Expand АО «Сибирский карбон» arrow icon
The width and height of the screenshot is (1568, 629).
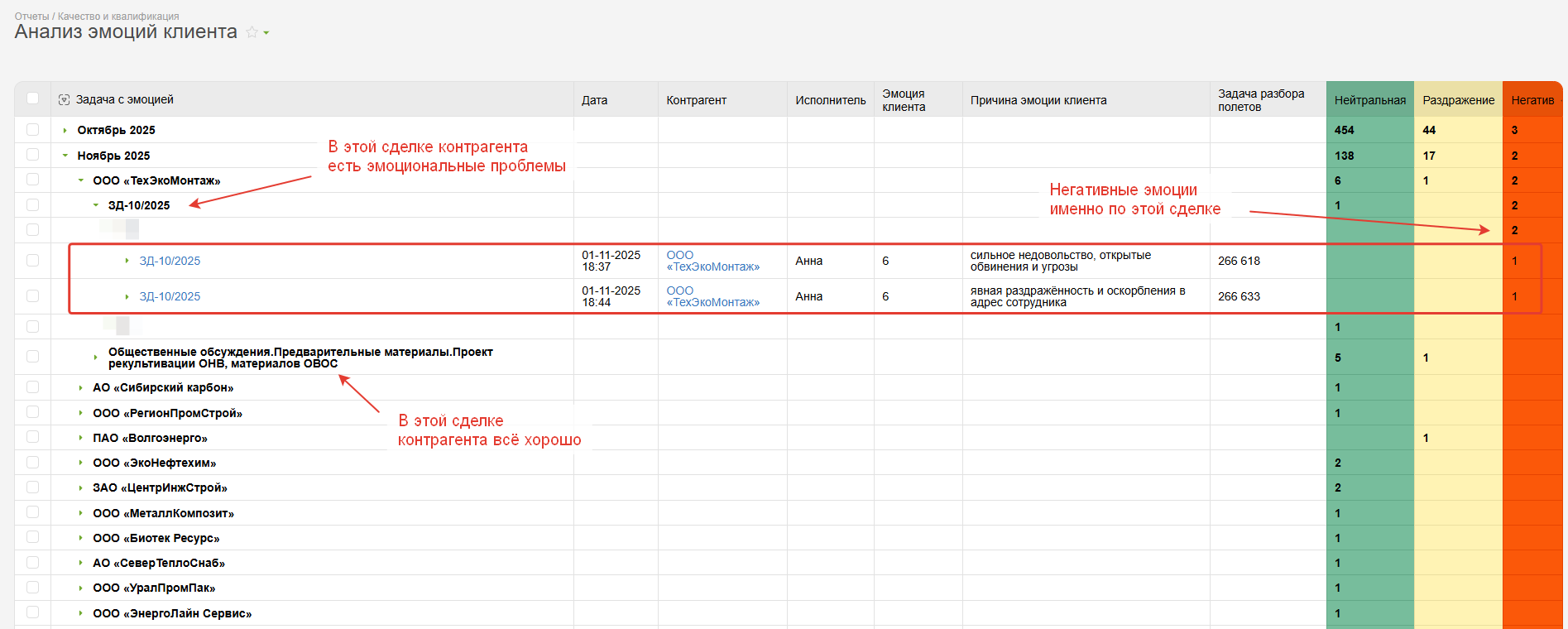[80, 388]
